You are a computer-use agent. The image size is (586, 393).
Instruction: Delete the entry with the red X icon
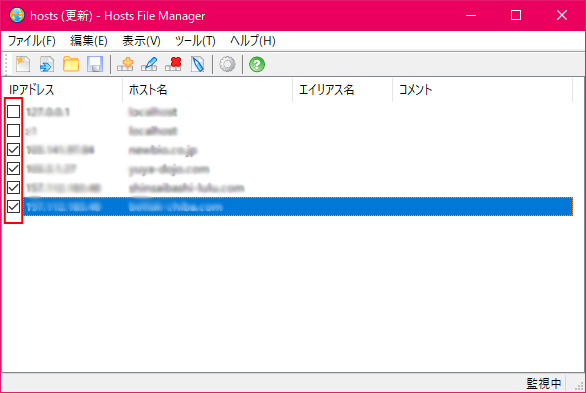173,64
